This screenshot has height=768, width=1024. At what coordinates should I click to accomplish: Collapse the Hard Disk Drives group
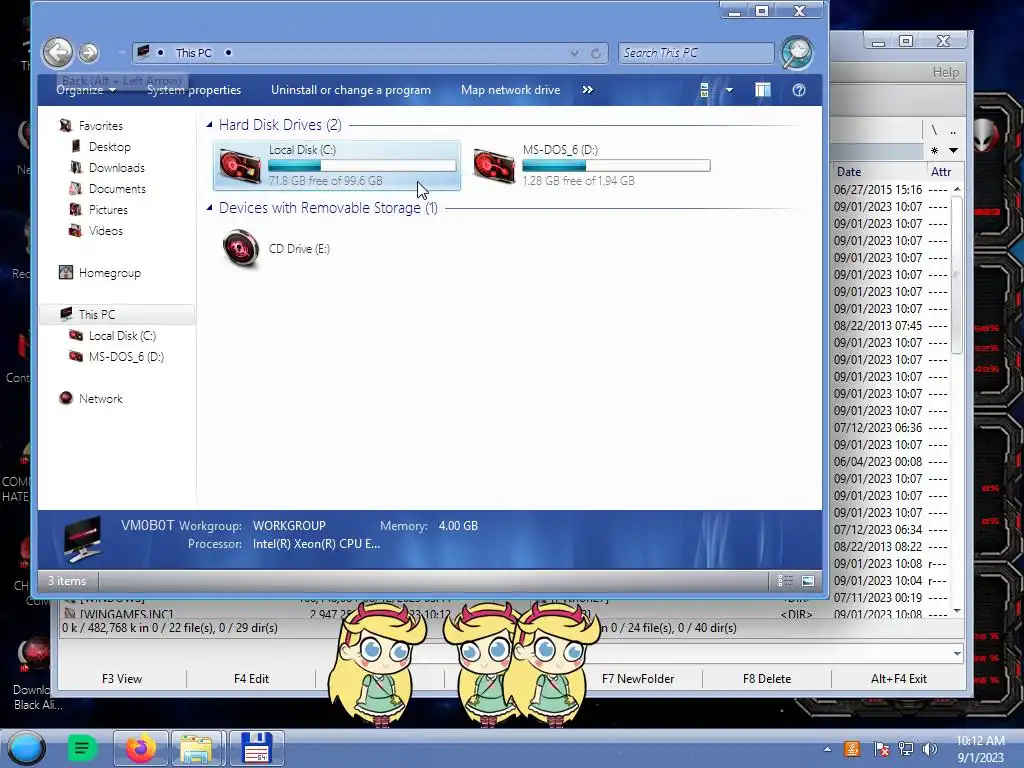point(209,124)
